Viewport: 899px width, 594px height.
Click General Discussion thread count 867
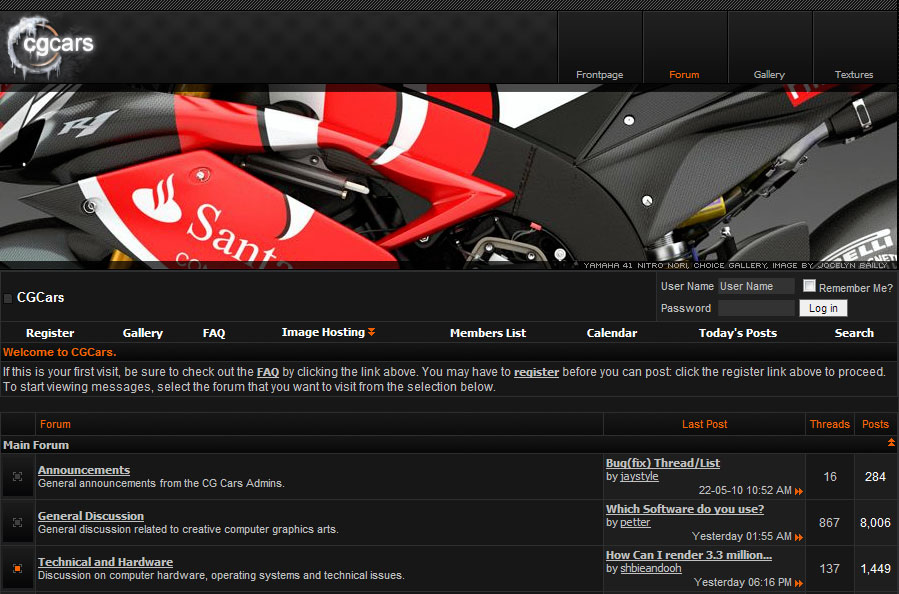pyautogui.click(x=830, y=522)
